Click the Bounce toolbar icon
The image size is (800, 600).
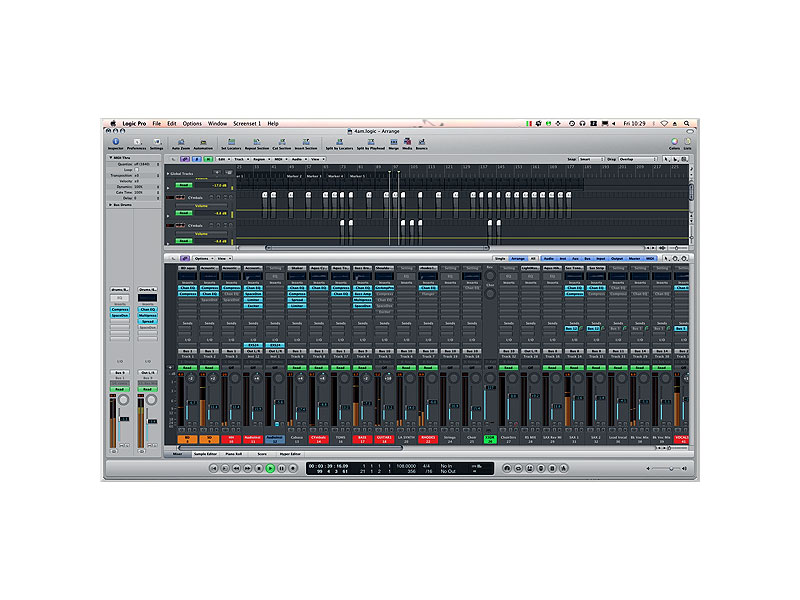[x=421, y=143]
